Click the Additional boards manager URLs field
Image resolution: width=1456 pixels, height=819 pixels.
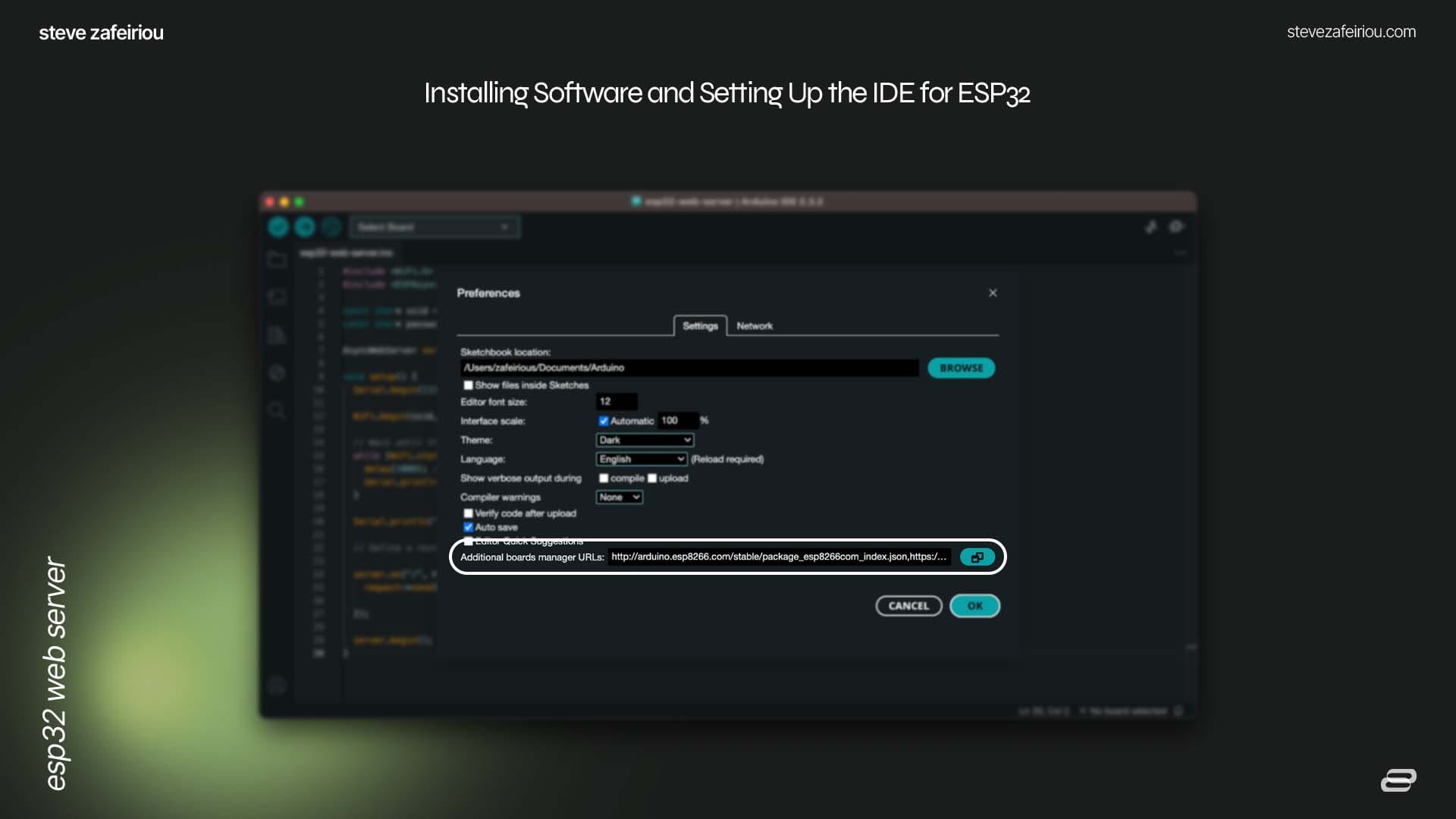780,557
